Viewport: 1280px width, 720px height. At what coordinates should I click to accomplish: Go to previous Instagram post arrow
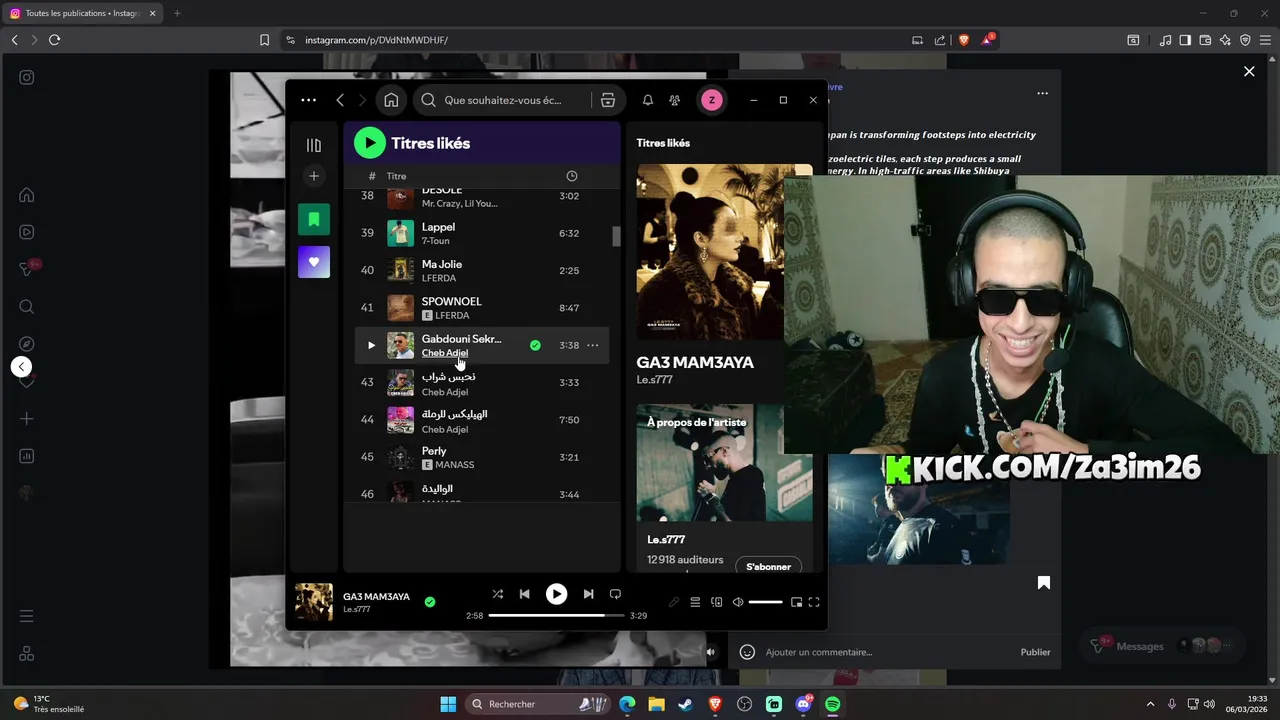[x=22, y=367]
